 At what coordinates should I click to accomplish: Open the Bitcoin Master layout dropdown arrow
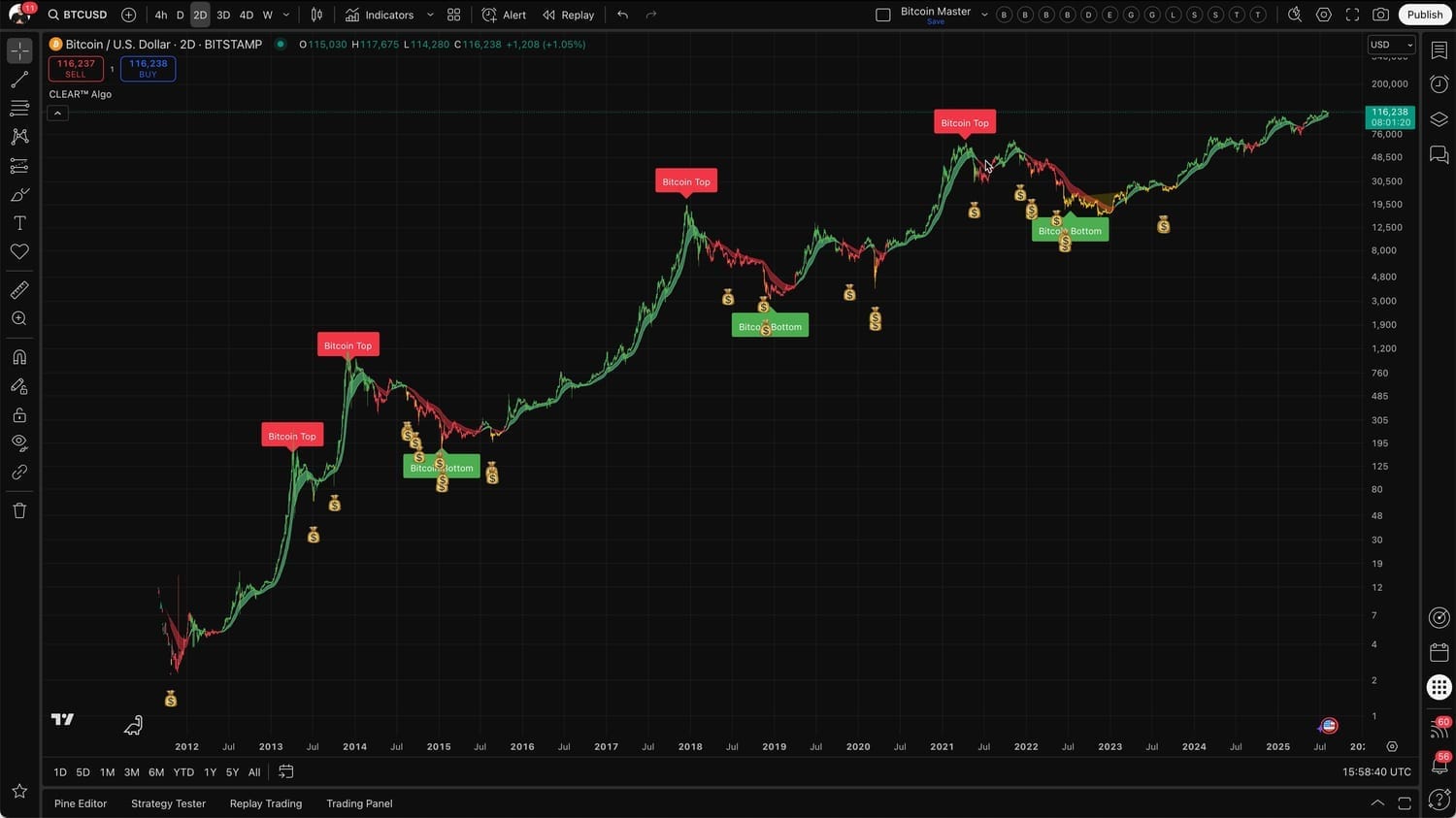984,15
